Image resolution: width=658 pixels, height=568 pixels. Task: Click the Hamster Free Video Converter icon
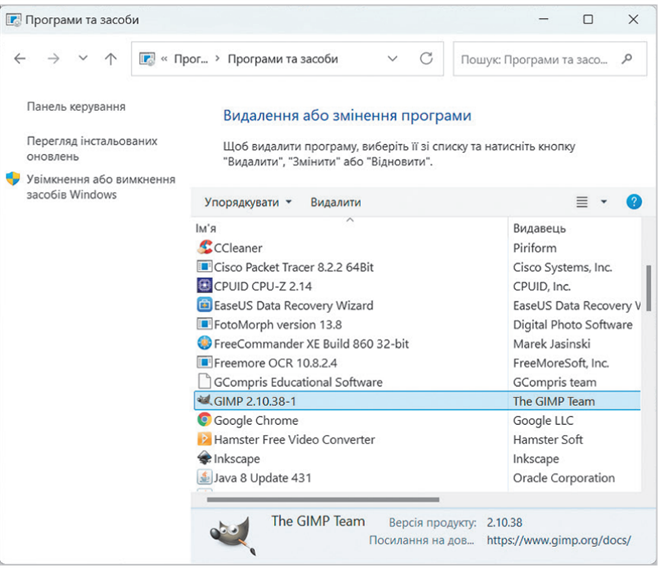click(x=204, y=439)
